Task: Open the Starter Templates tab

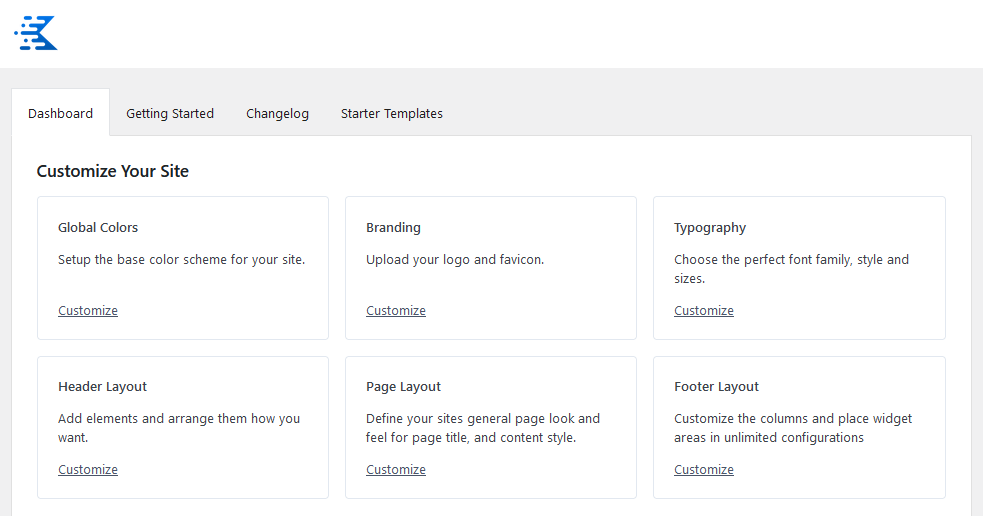Action: click(392, 113)
